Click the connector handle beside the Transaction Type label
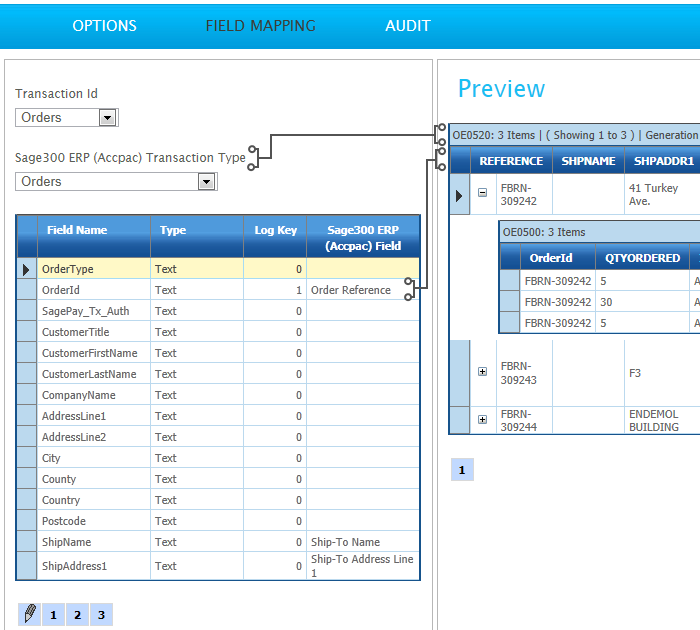700x630 pixels. pyautogui.click(x=253, y=157)
